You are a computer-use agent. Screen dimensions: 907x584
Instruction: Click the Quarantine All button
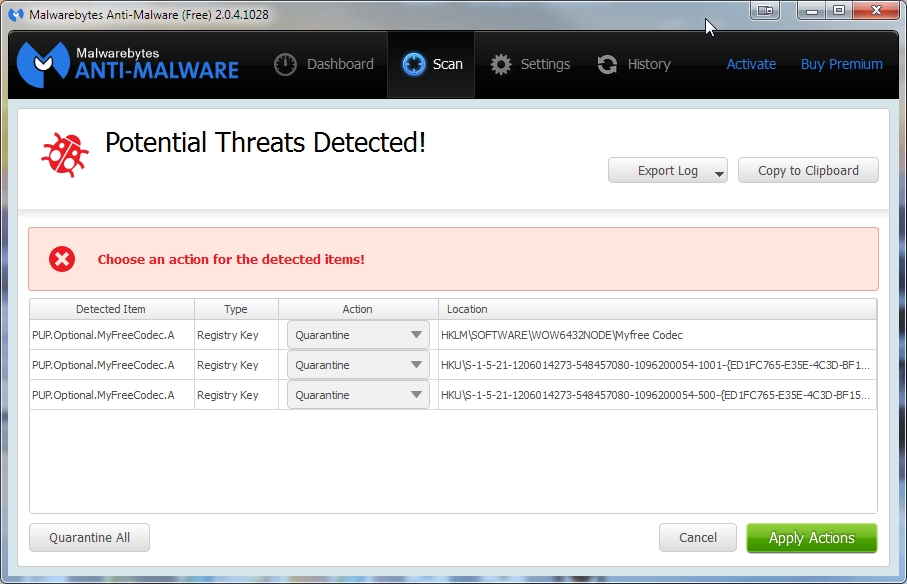pyautogui.click(x=90, y=538)
